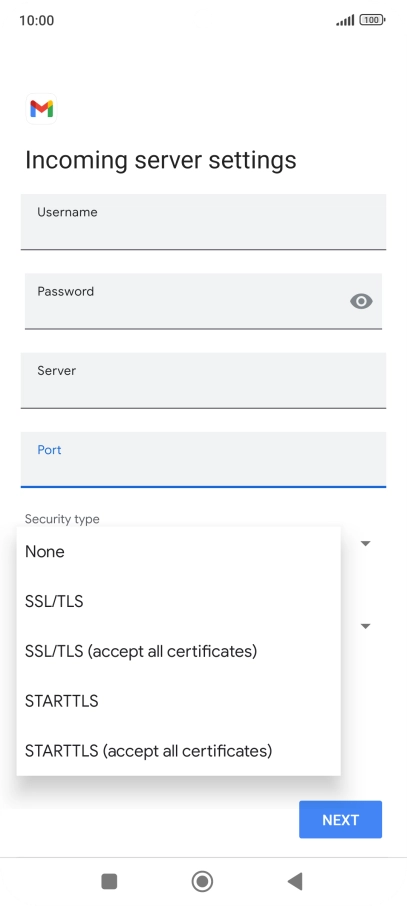The height and width of the screenshot is (906, 407).
Task: Tap the Gmail logo icon
Action: [x=42, y=109]
